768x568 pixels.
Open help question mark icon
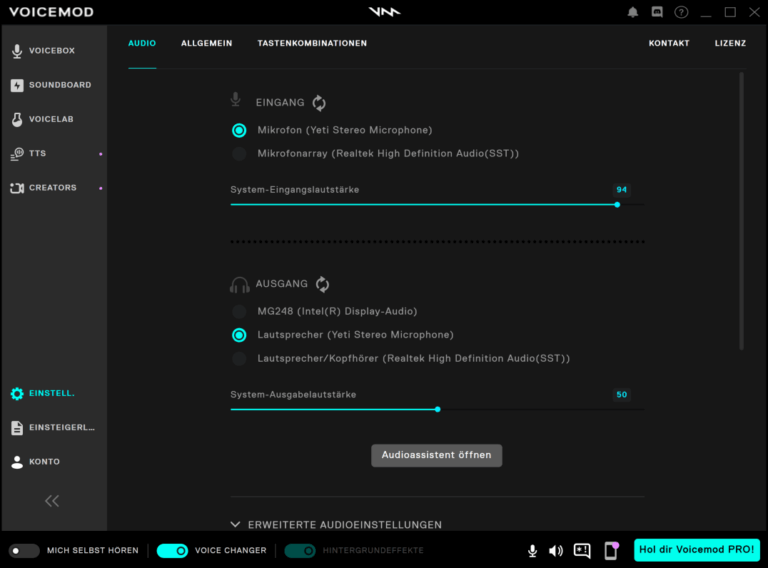(681, 12)
